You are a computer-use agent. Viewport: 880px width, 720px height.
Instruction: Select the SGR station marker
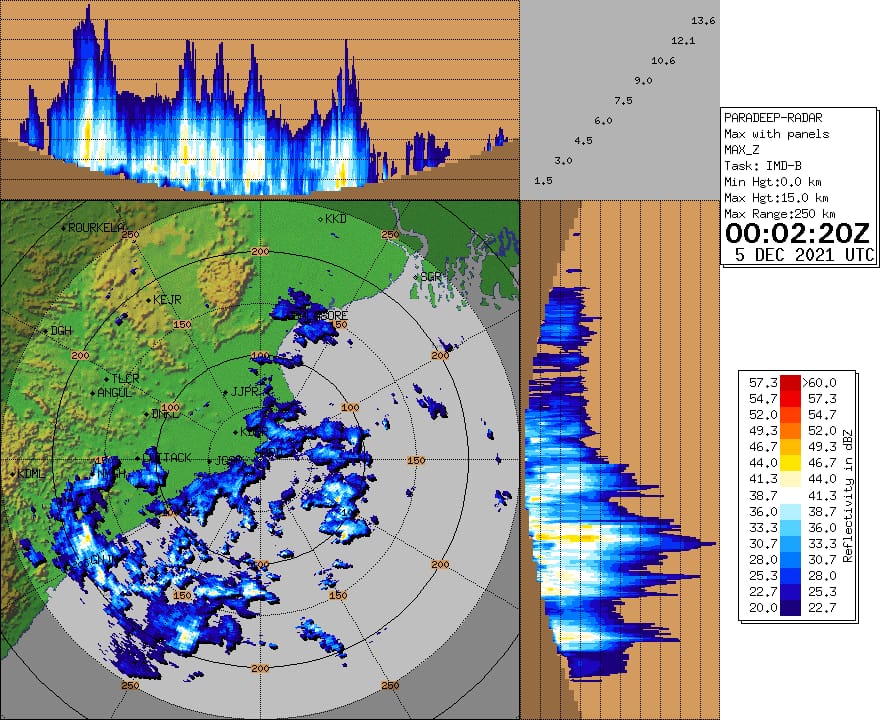click(x=418, y=276)
